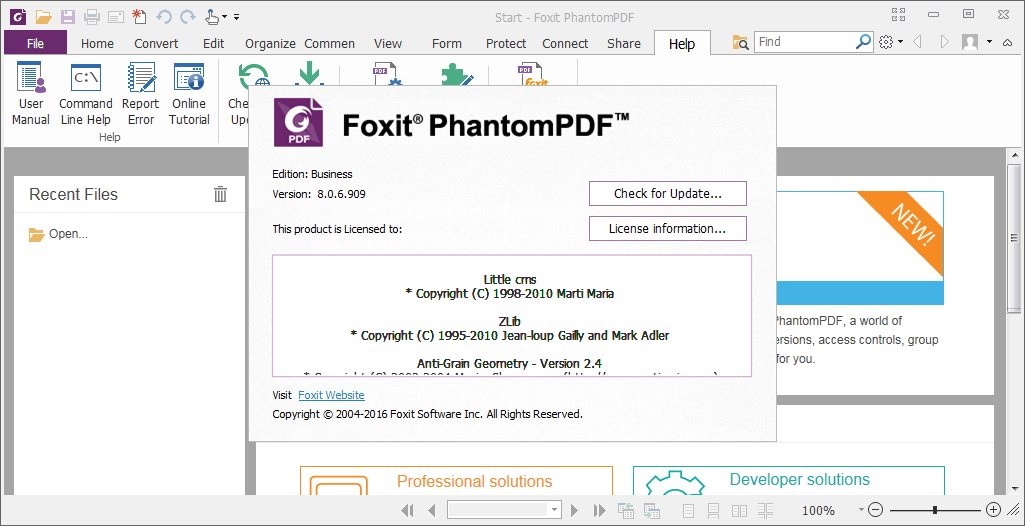Switch to the View tab
Image resolution: width=1025 pixels, height=526 pixels.
[x=388, y=44]
